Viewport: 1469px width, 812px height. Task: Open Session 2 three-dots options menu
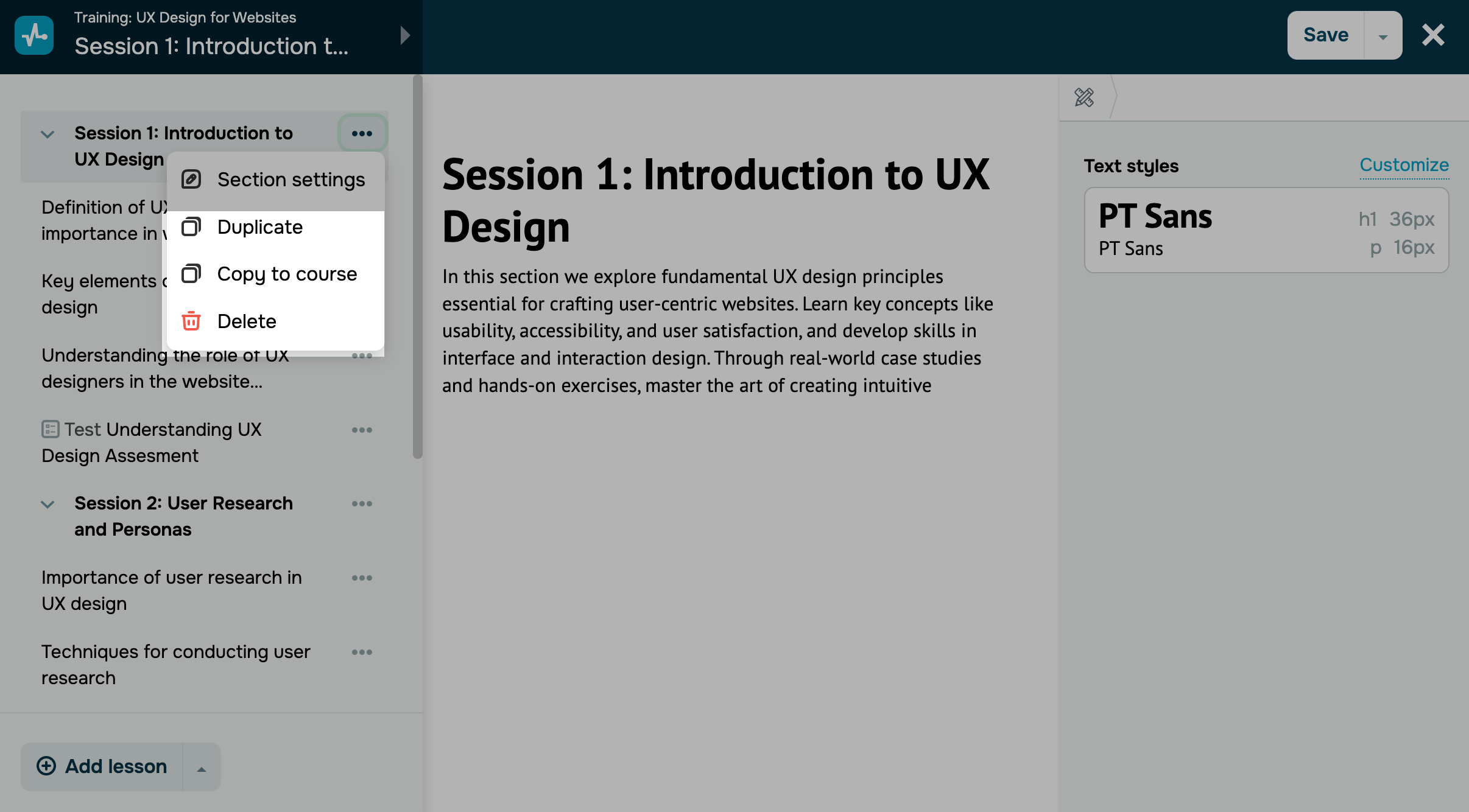tap(362, 503)
